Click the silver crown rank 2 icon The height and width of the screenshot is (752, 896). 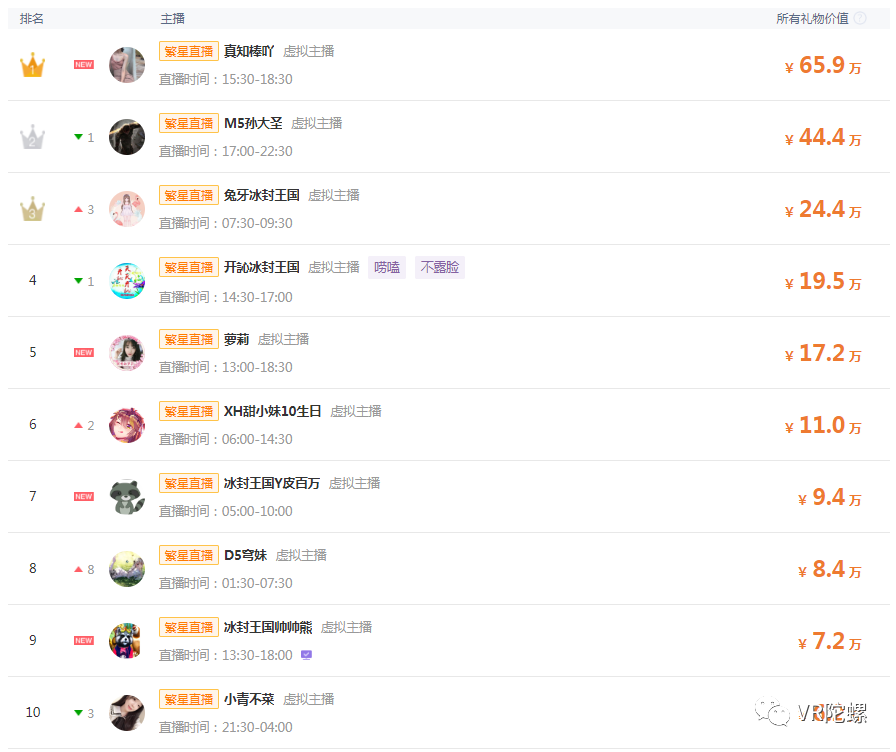(x=33, y=137)
